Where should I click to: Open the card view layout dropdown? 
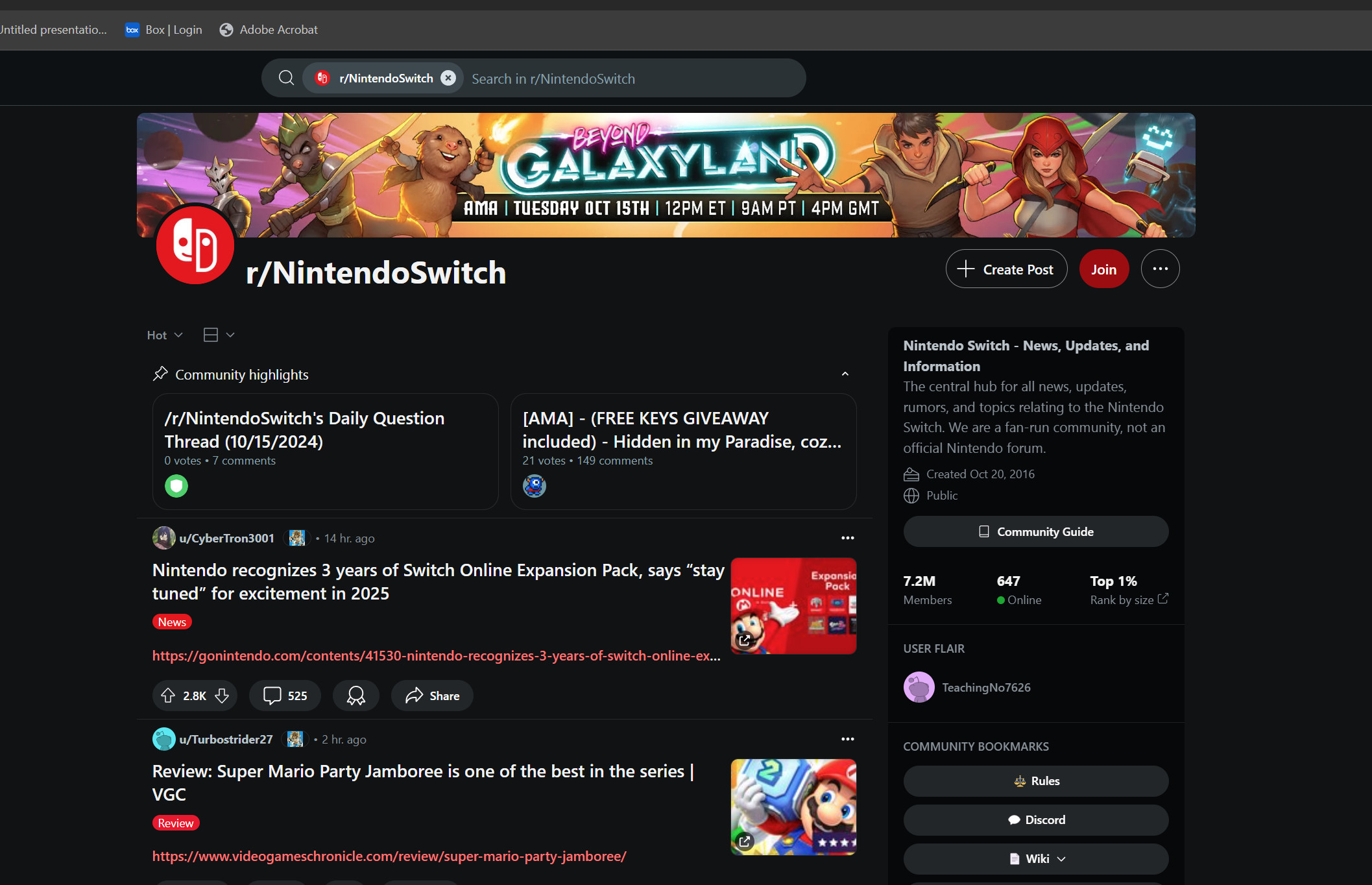[219, 335]
